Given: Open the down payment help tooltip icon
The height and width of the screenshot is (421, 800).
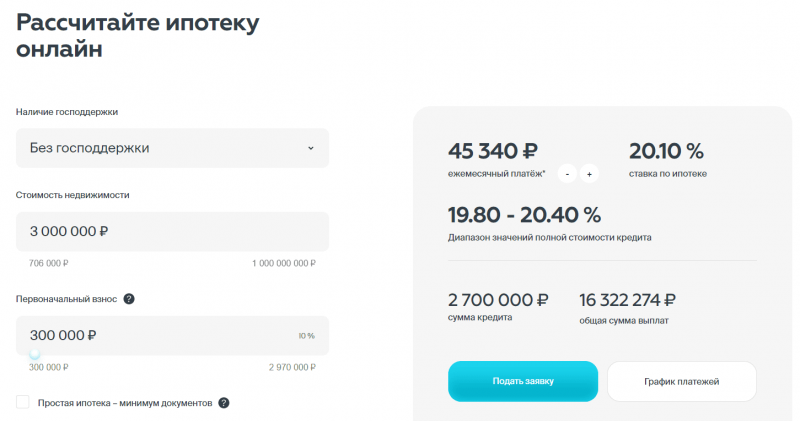Looking at the screenshot, I should click(x=129, y=299).
